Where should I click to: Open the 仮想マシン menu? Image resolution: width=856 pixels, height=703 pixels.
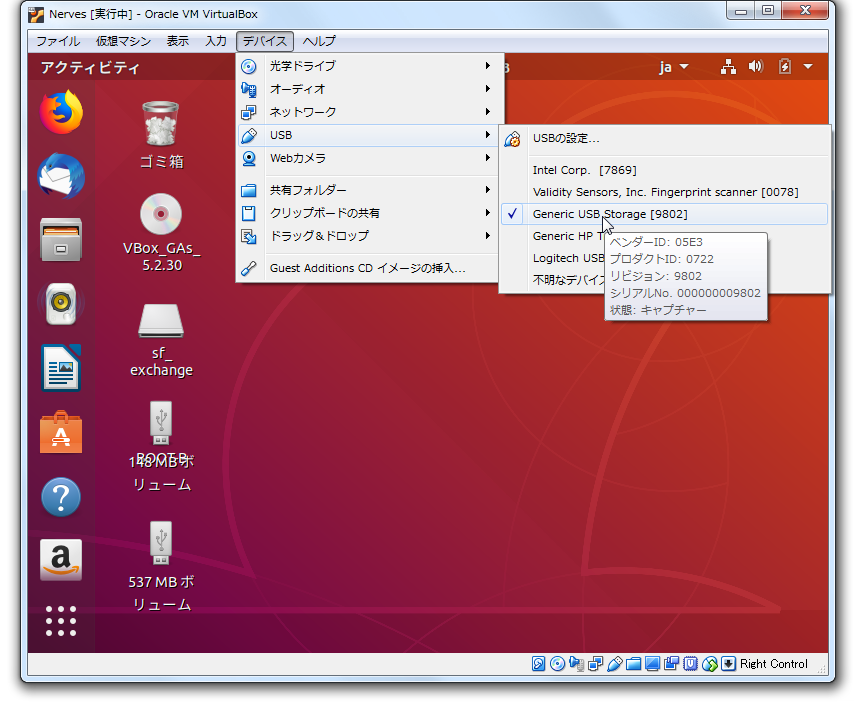point(123,41)
